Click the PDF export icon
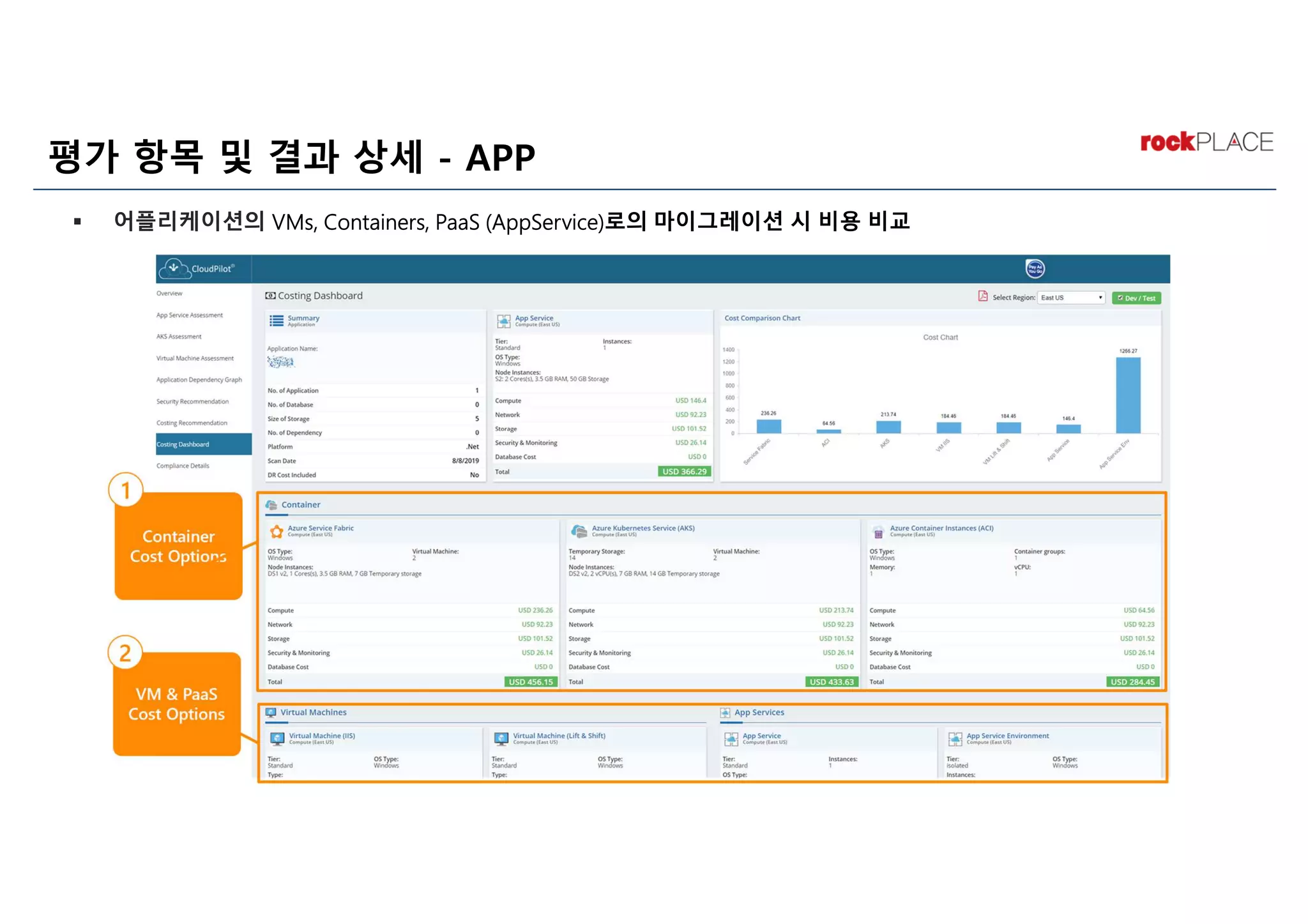The width and height of the screenshot is (1308, 924). pos(983,296)
